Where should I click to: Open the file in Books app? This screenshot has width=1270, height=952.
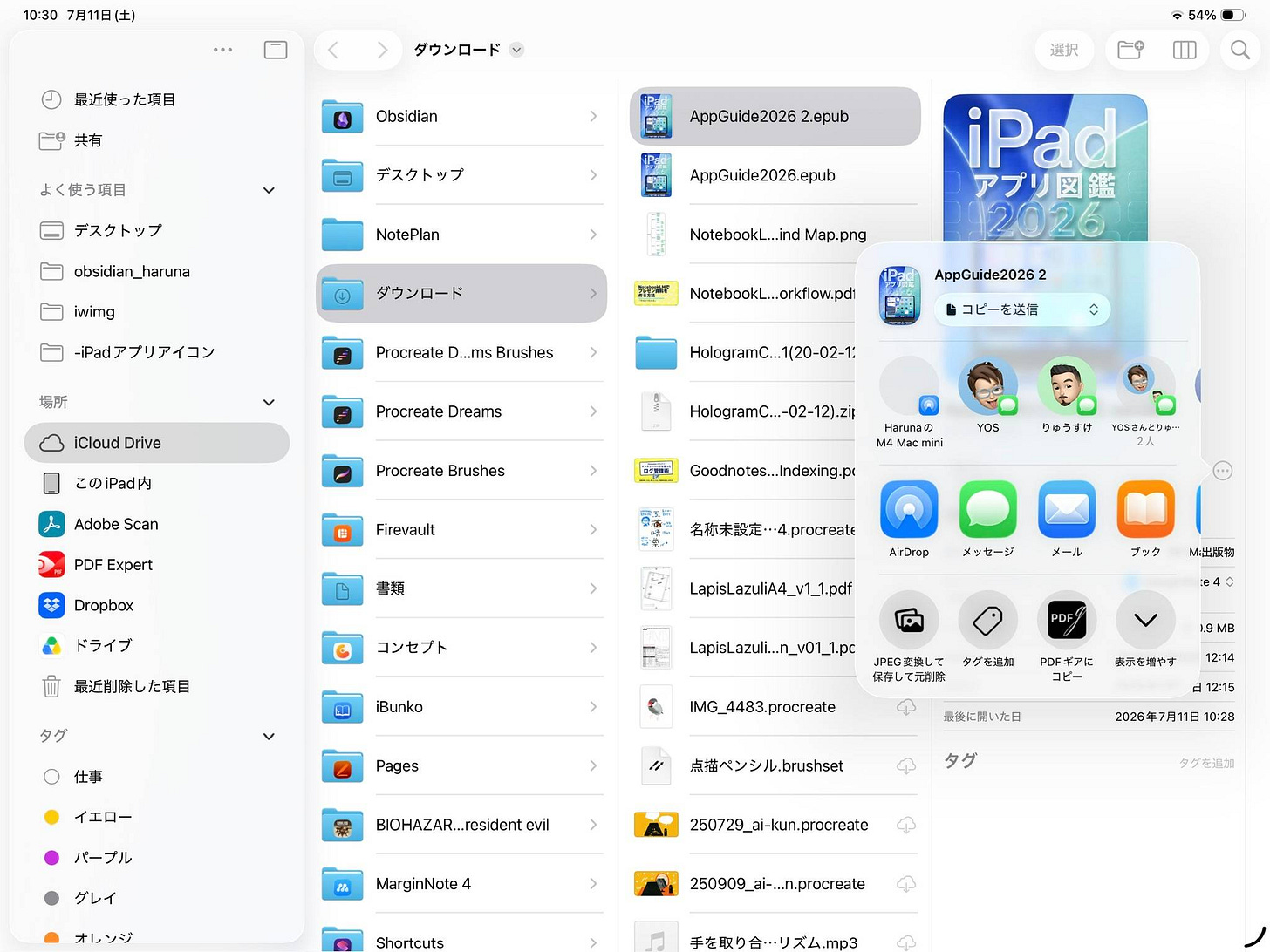point(1146,509)
